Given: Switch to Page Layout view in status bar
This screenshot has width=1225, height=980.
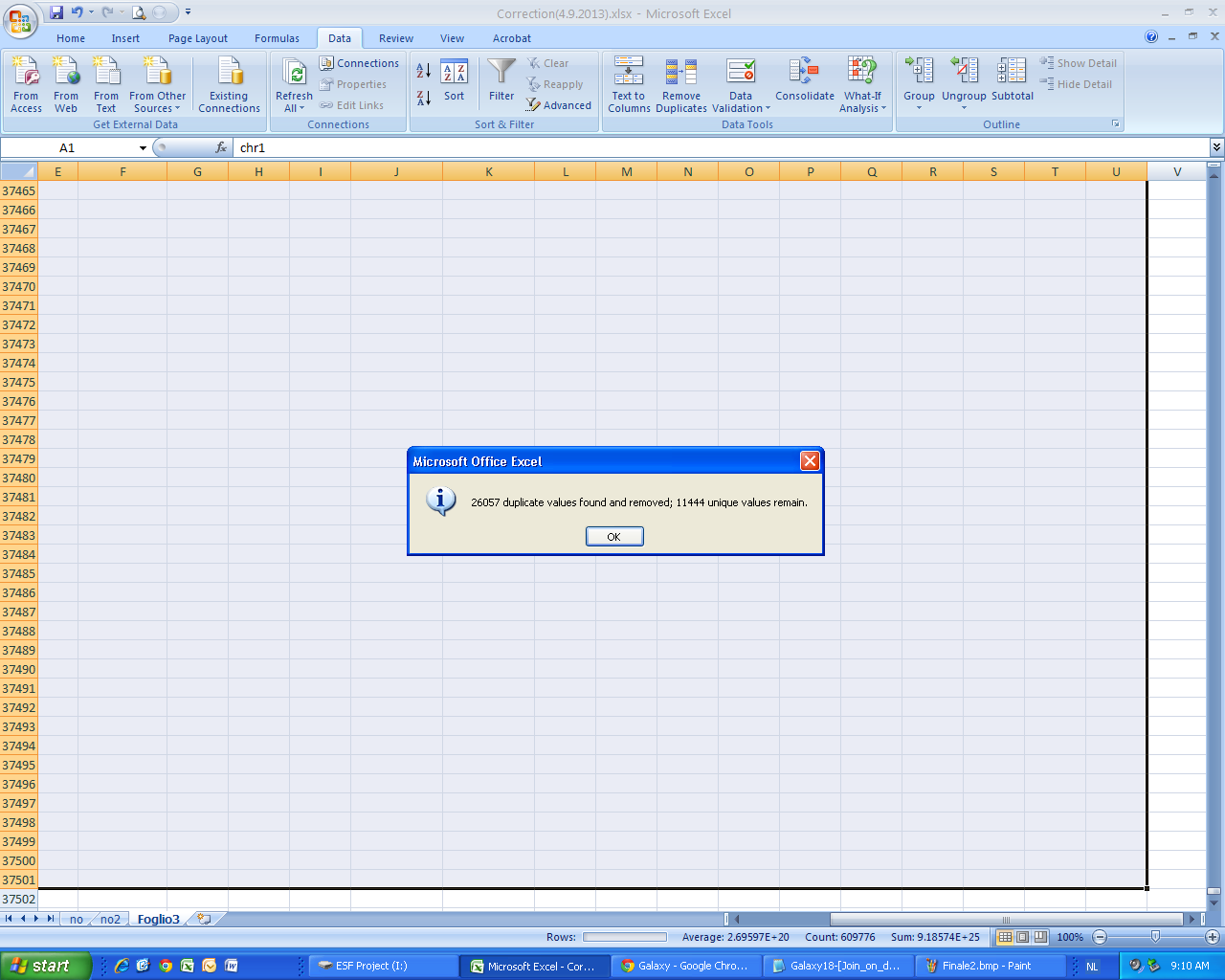Looking at the screenshot, I should pos(1022,937).
